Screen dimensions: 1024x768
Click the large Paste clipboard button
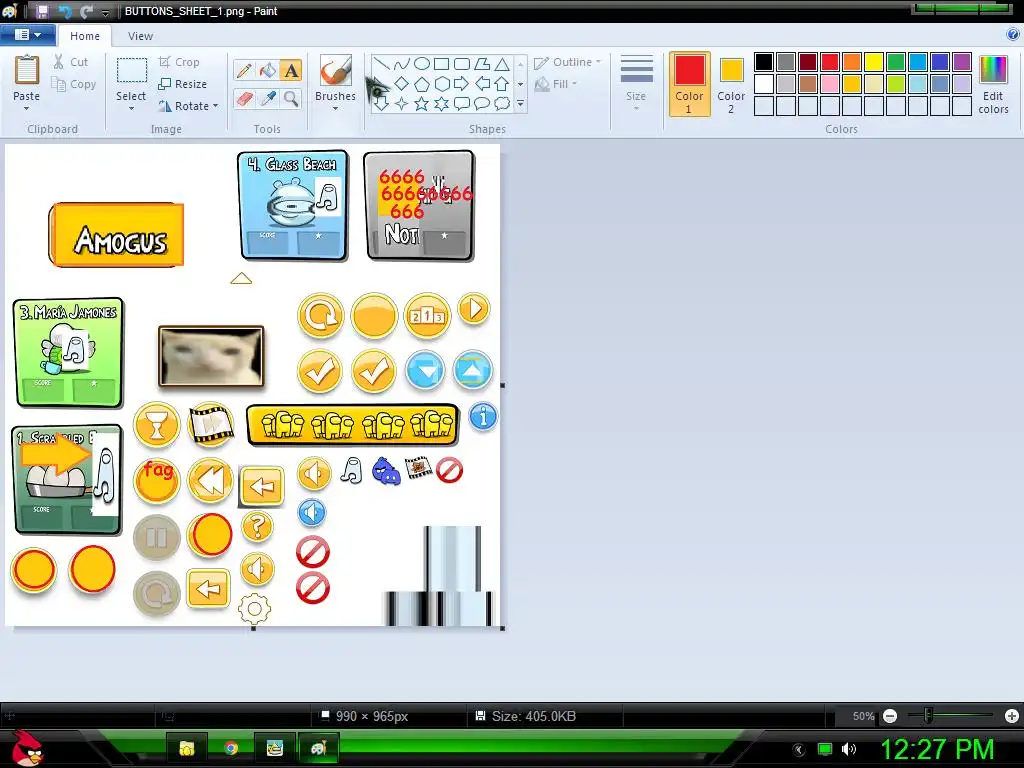(27, 71)
